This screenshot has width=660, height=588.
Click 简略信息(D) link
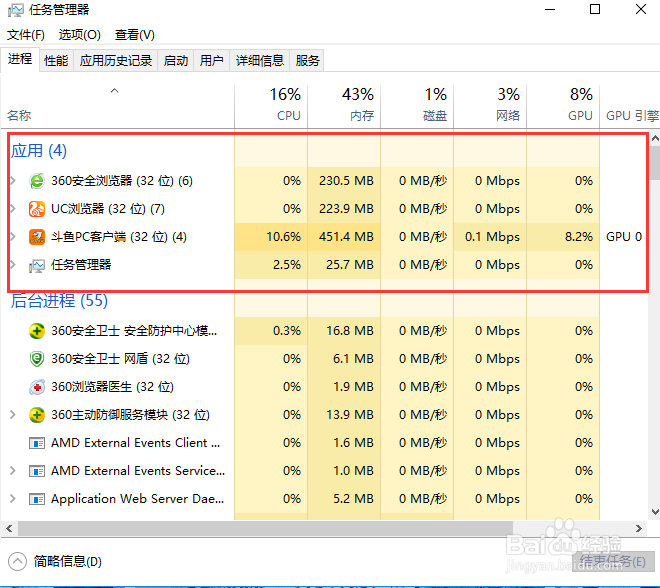pyautogui.click(x=68, y=561)
